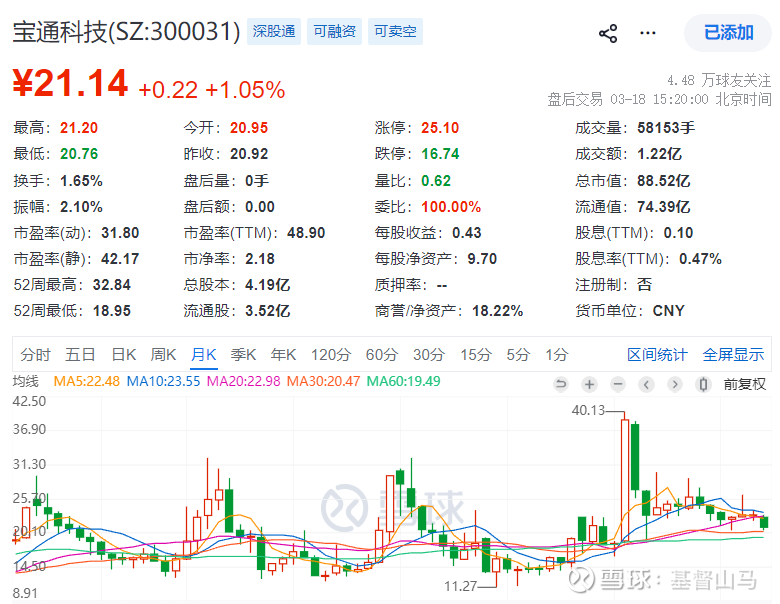Click the 11.27 low marker on chart
The width and height of the screenshot is (780, 604).
(x=460, y=586)
